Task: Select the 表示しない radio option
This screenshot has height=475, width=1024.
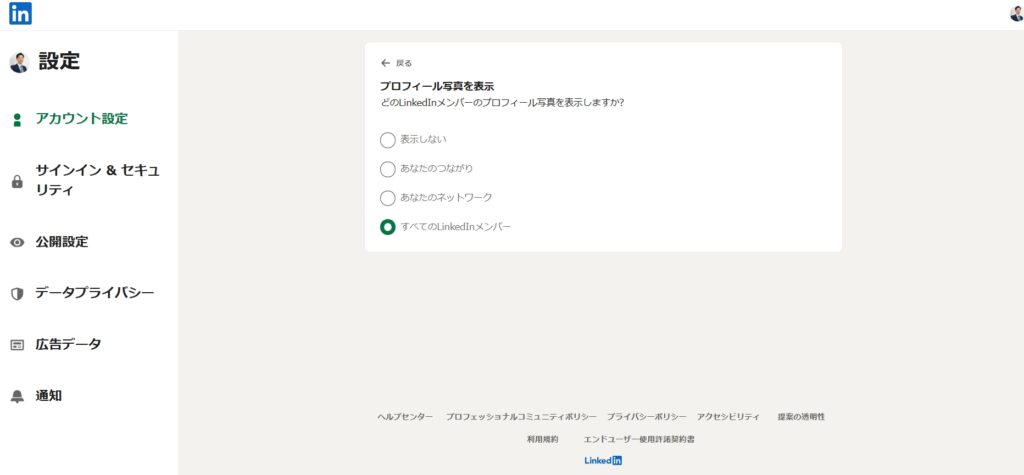Action: 388,140
